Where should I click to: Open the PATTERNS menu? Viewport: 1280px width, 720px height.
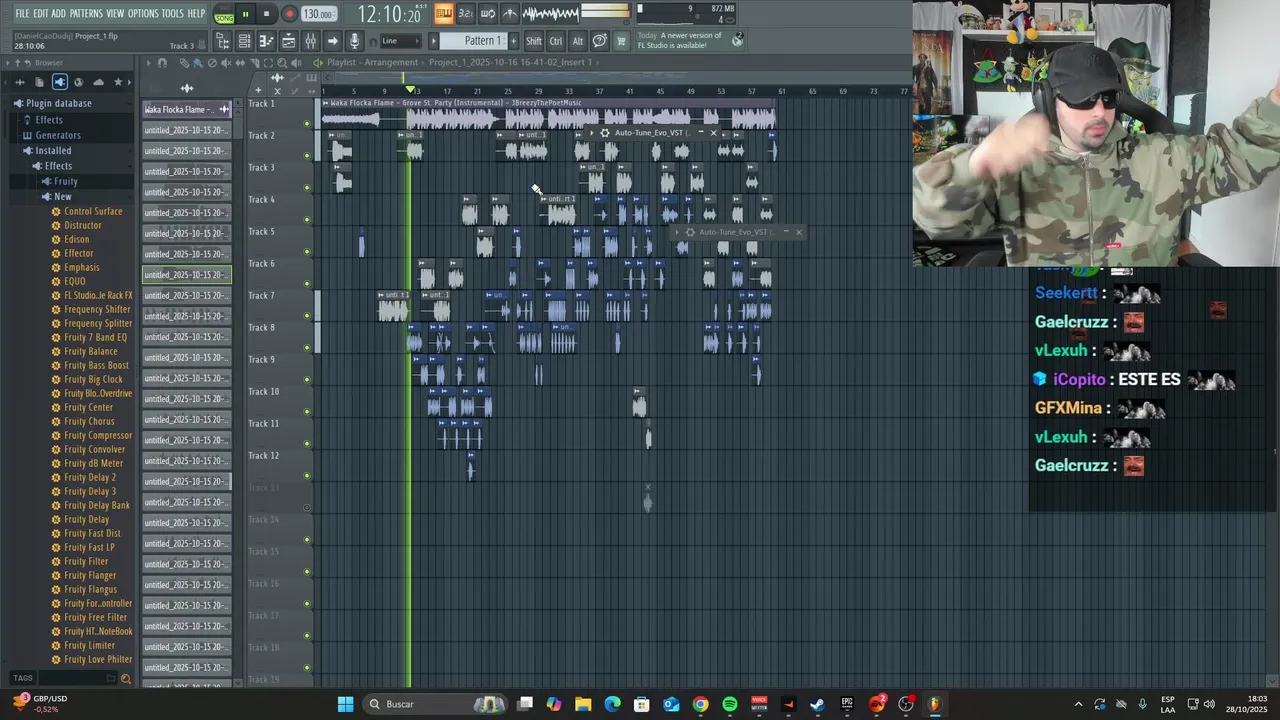point(86,14)
